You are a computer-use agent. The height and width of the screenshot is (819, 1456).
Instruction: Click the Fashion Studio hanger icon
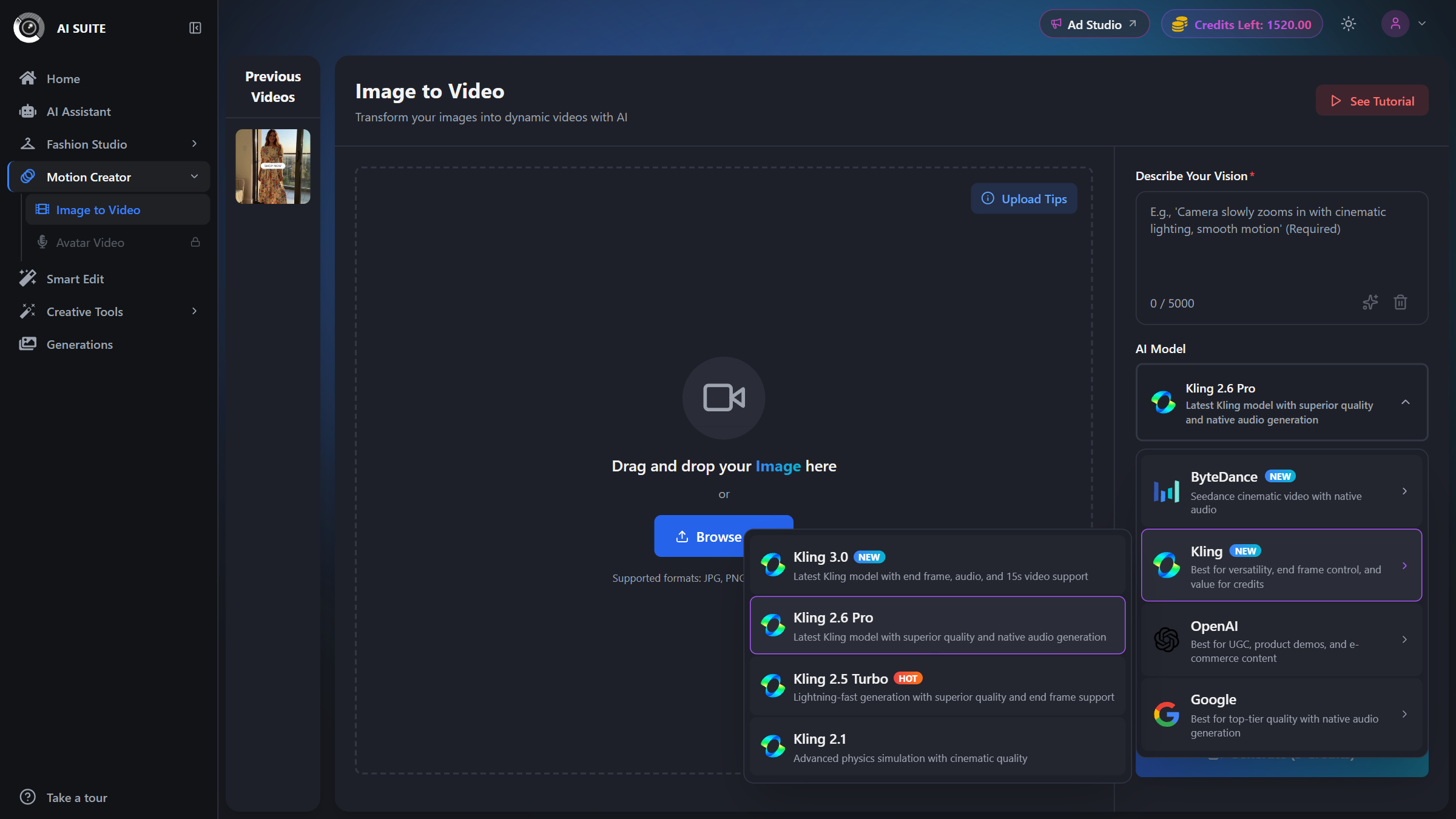(28, 144)
